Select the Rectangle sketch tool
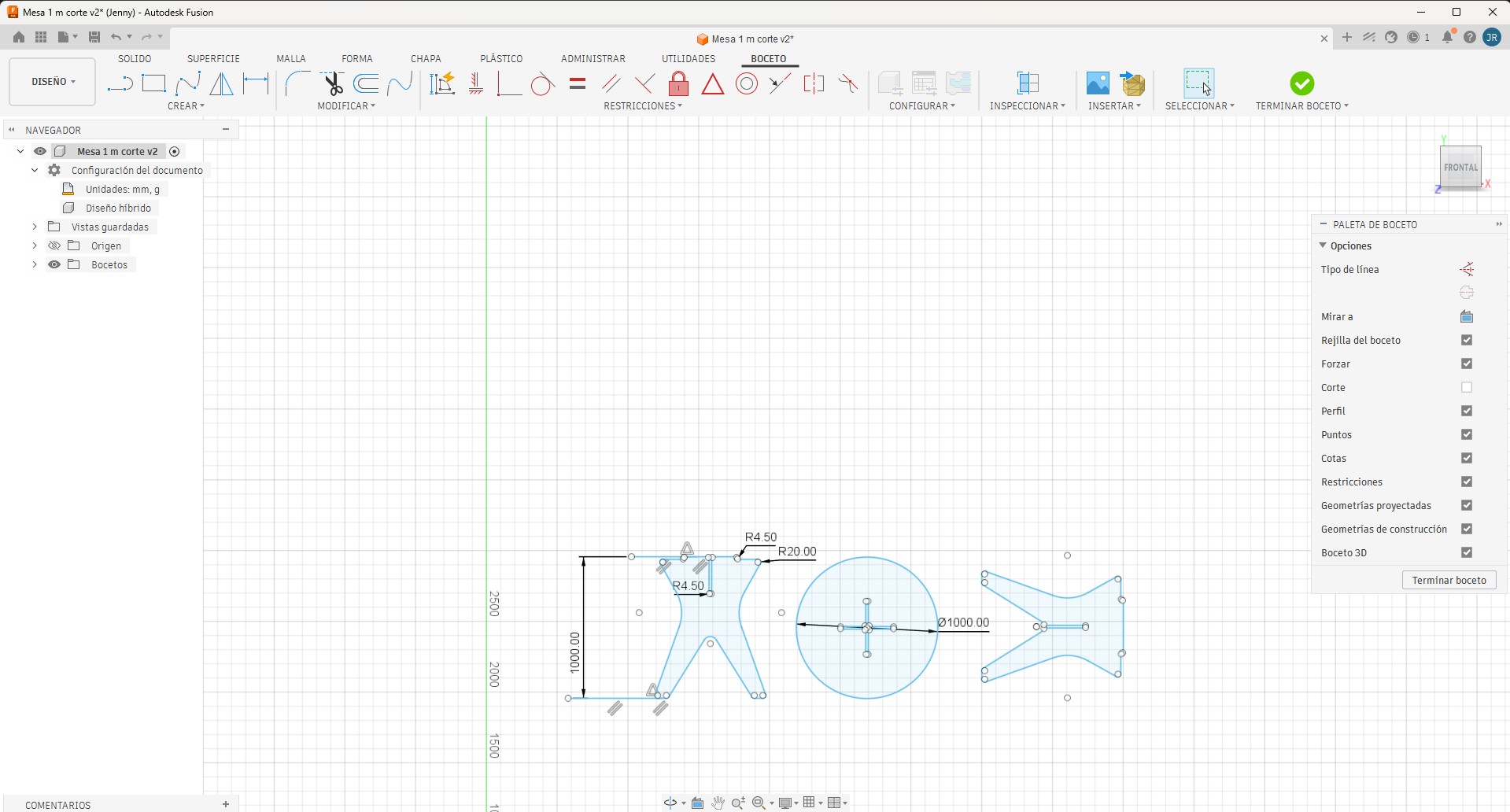 153,83
